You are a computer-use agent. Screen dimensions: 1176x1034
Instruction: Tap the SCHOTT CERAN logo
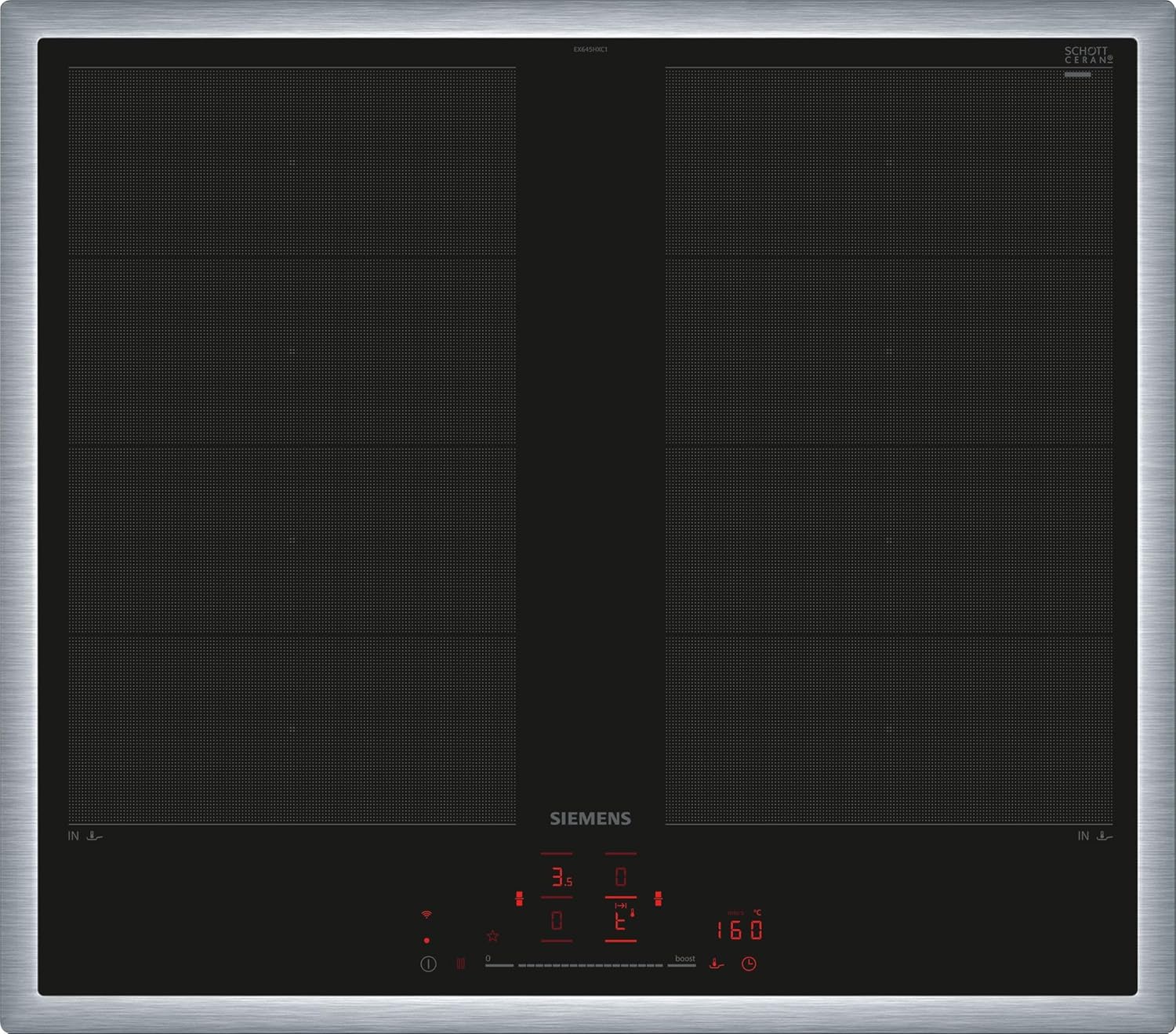(x=1087, y=55)
